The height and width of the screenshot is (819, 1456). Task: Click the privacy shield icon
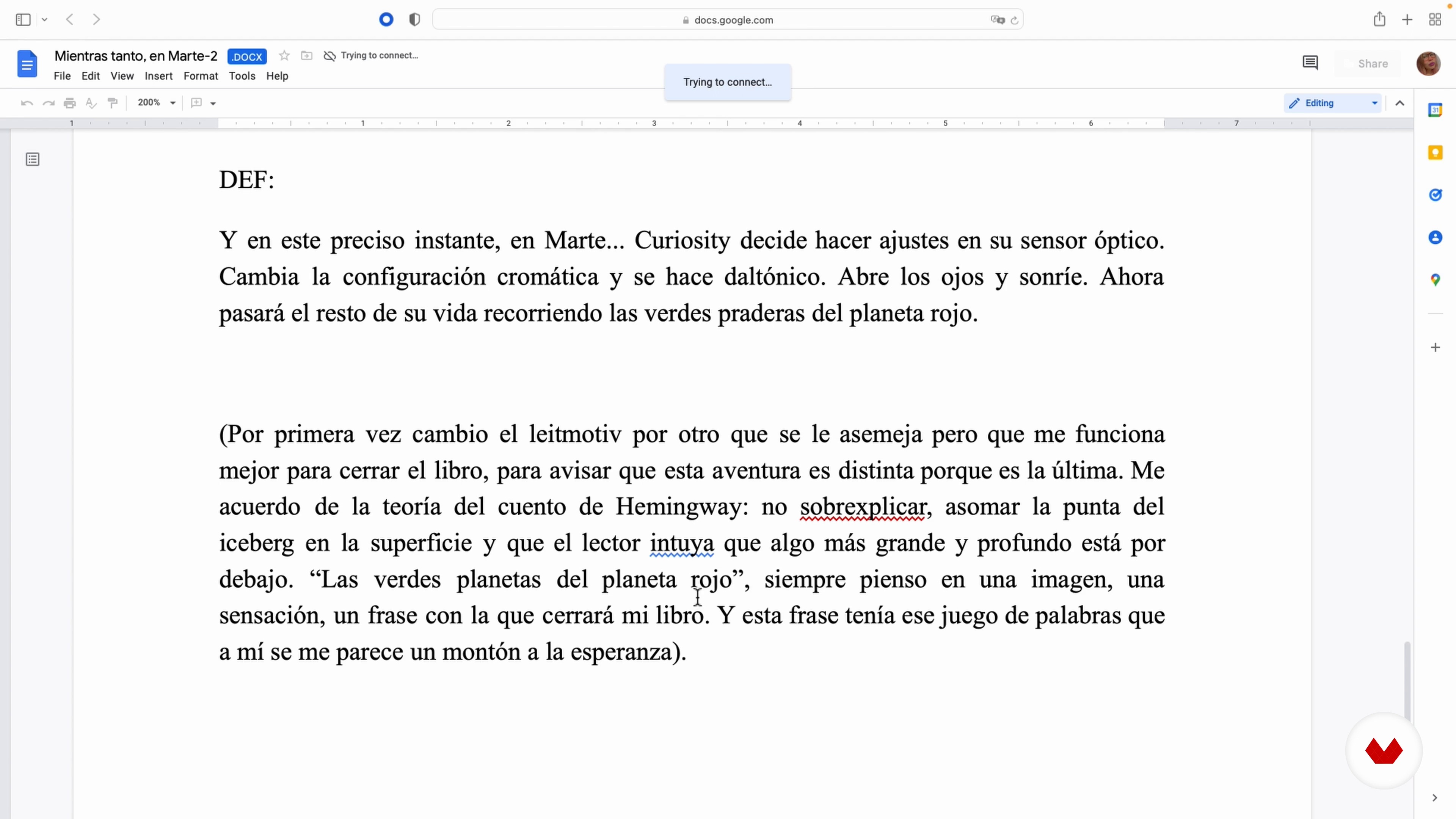click(x=414, y=20)
